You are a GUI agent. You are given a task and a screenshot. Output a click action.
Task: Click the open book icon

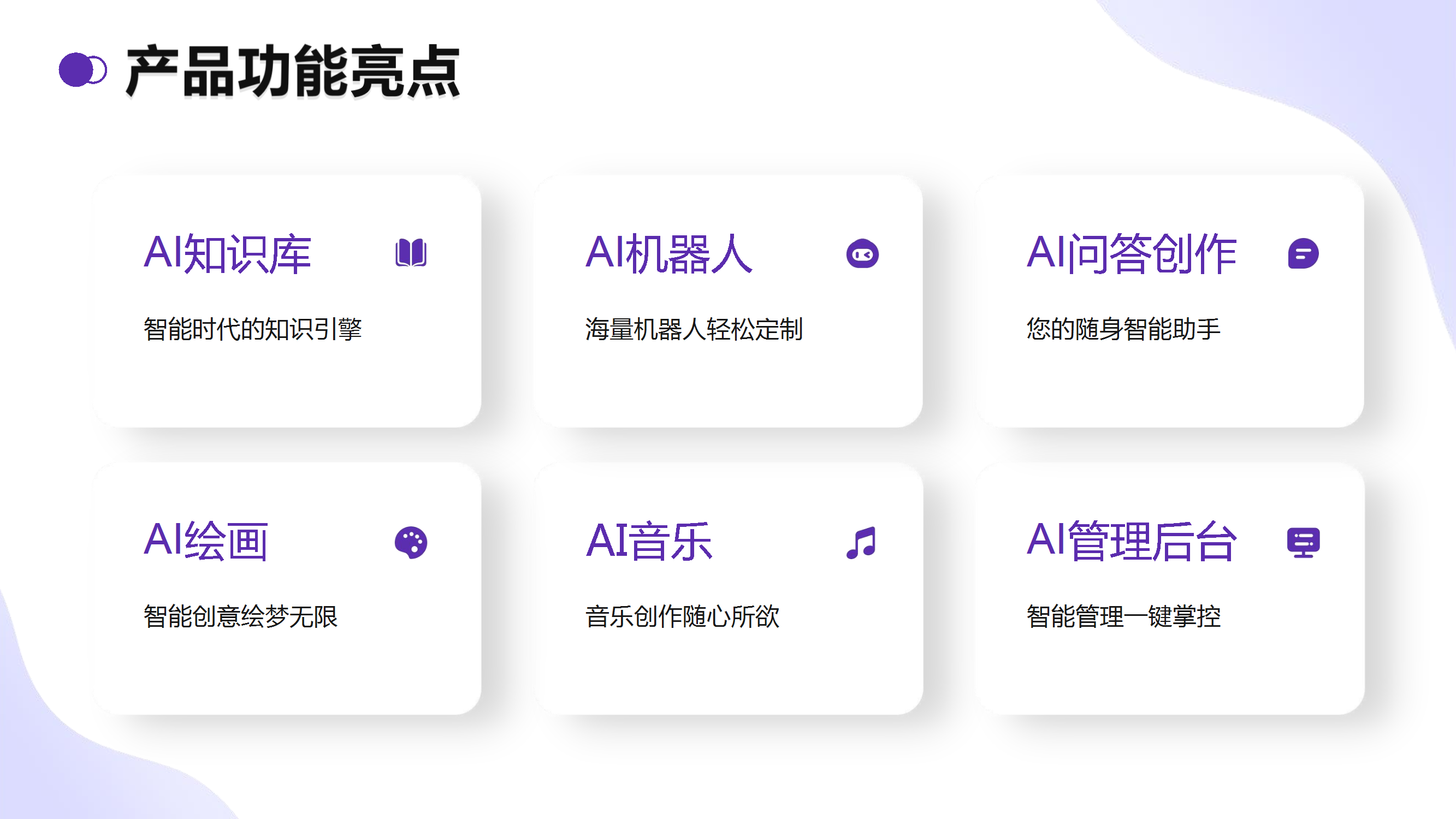[x=411, y=253]
